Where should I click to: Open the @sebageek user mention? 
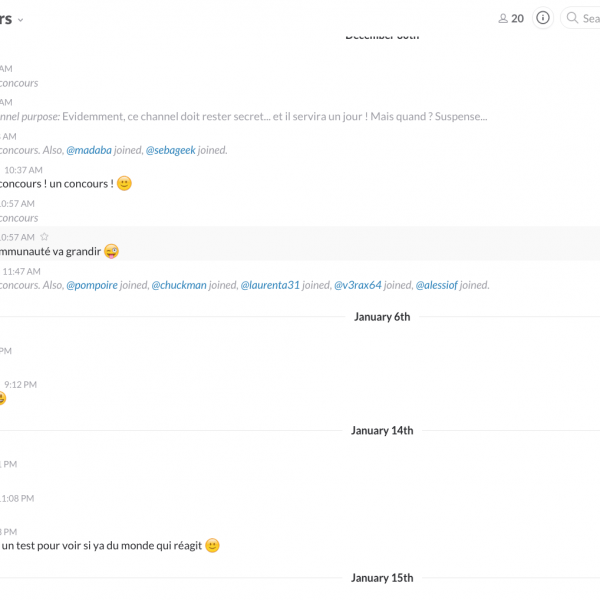pyautogui.click(x=171, y=150)
